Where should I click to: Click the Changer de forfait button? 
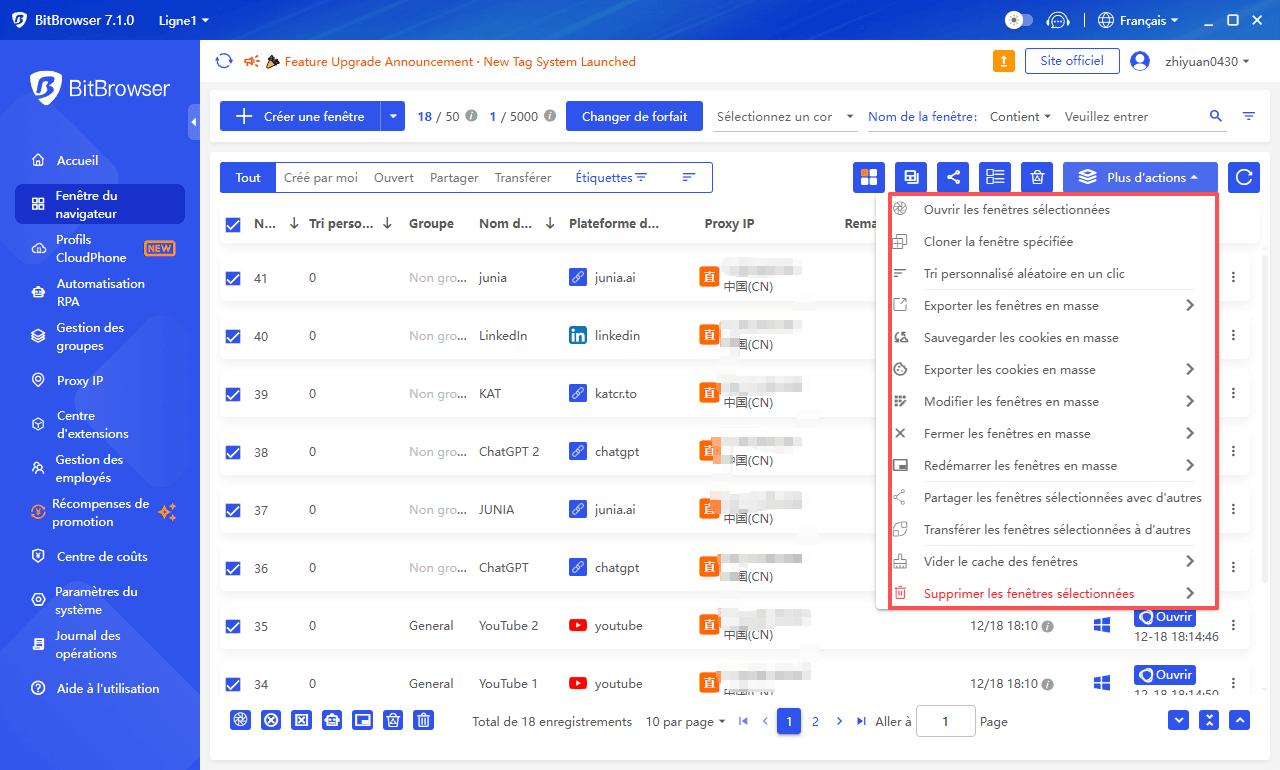coord(634,116)
